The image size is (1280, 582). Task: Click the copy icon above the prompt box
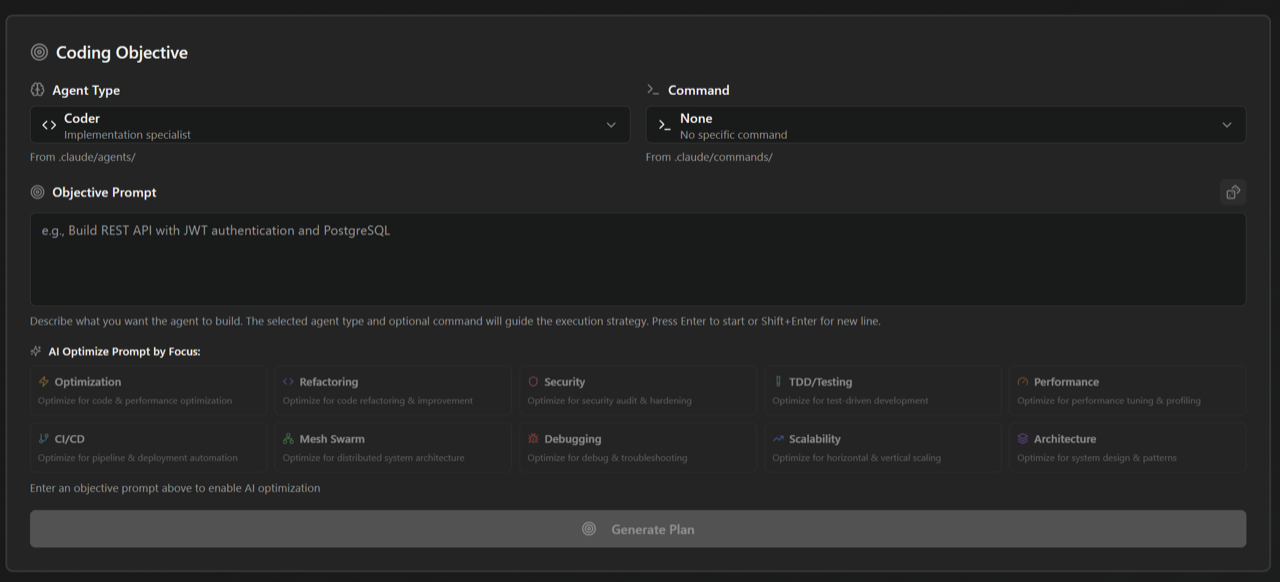tap(1233, 192)
